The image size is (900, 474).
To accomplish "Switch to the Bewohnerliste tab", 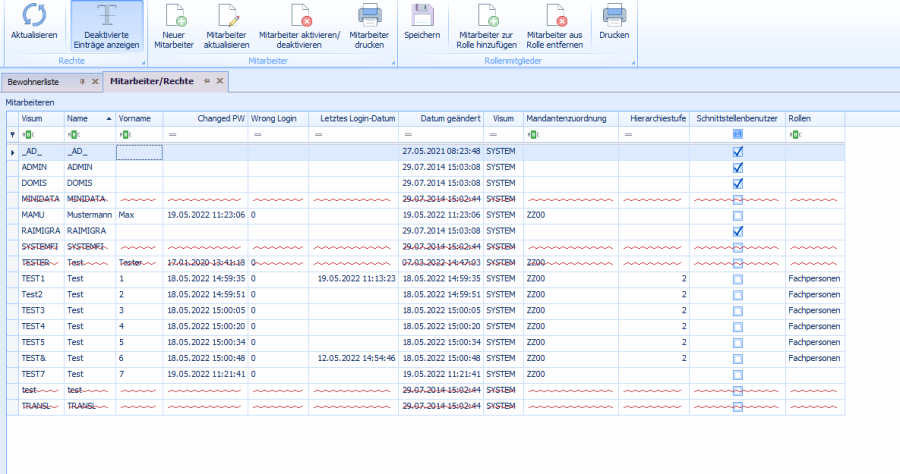I will (34, 81).
